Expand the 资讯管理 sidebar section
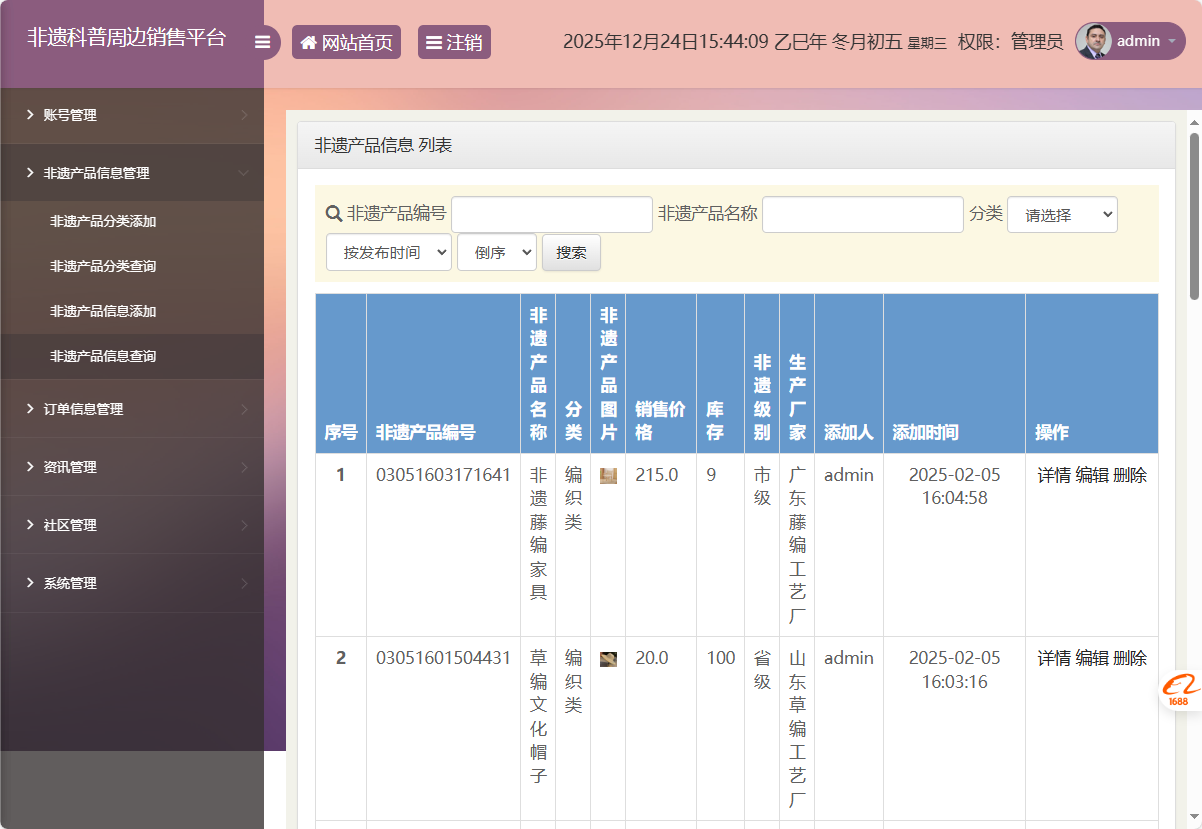 pyautogui.click(x=70, y=466)
